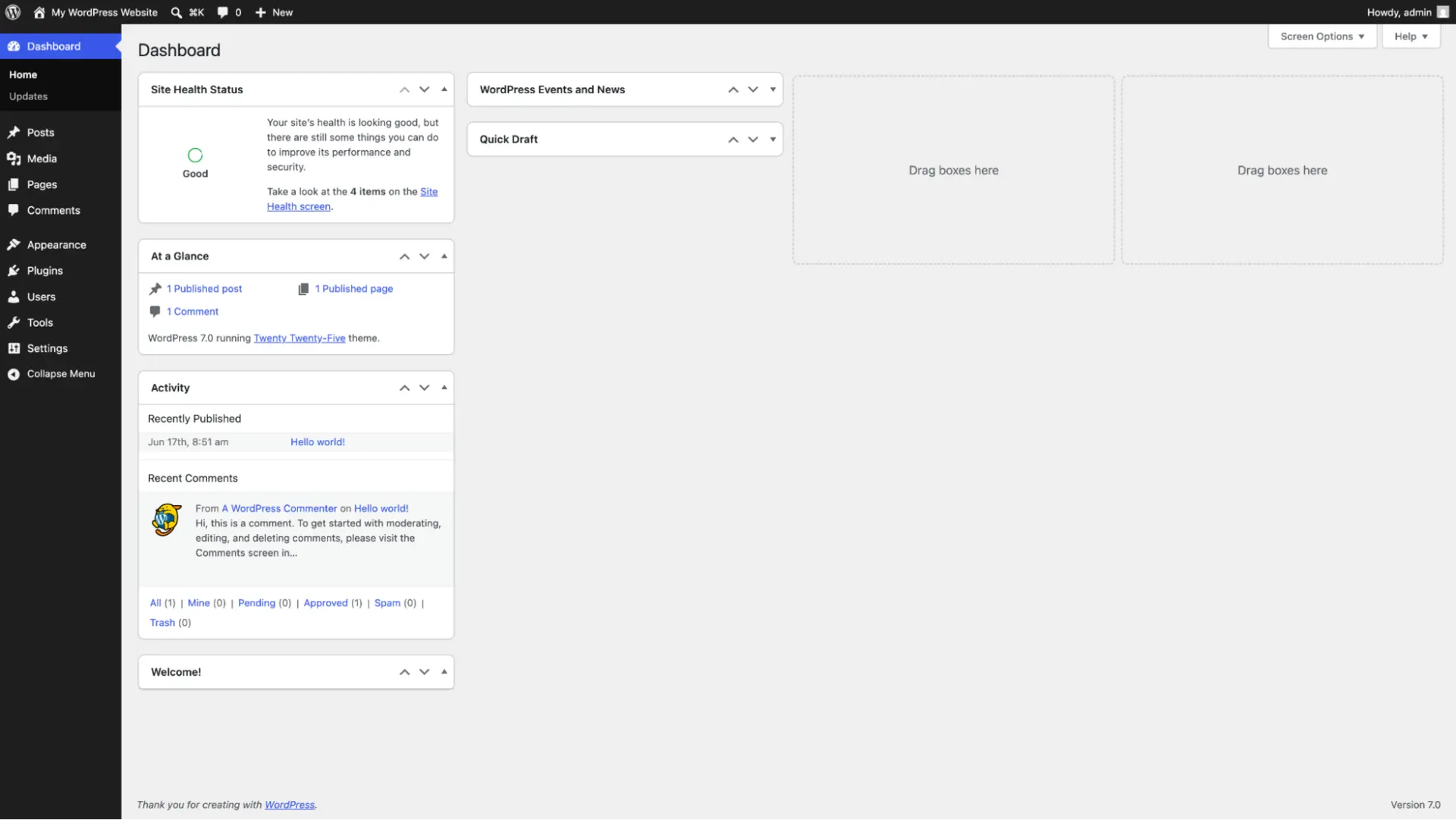Click the Collapse Menu arrow icon
This screenshot has height=820, width=1456.
(14, 374)
